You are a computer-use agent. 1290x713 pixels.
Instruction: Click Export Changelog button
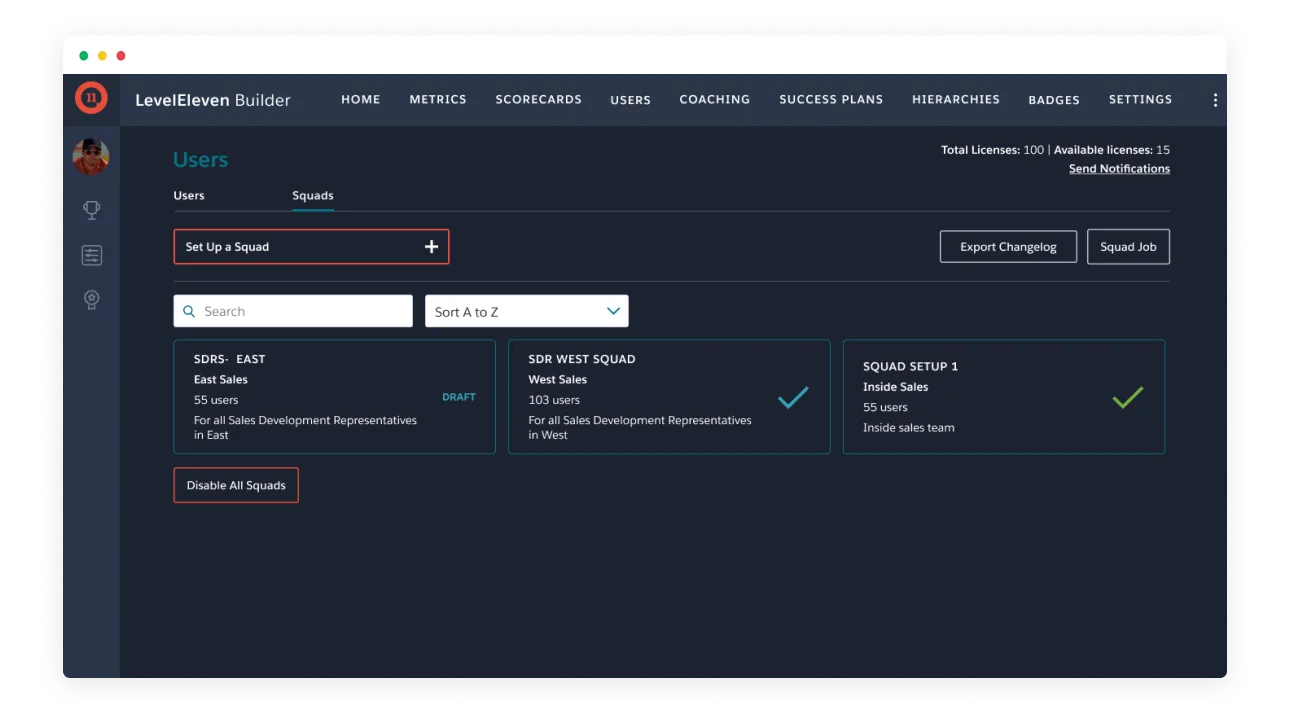tap(1008, 247)
